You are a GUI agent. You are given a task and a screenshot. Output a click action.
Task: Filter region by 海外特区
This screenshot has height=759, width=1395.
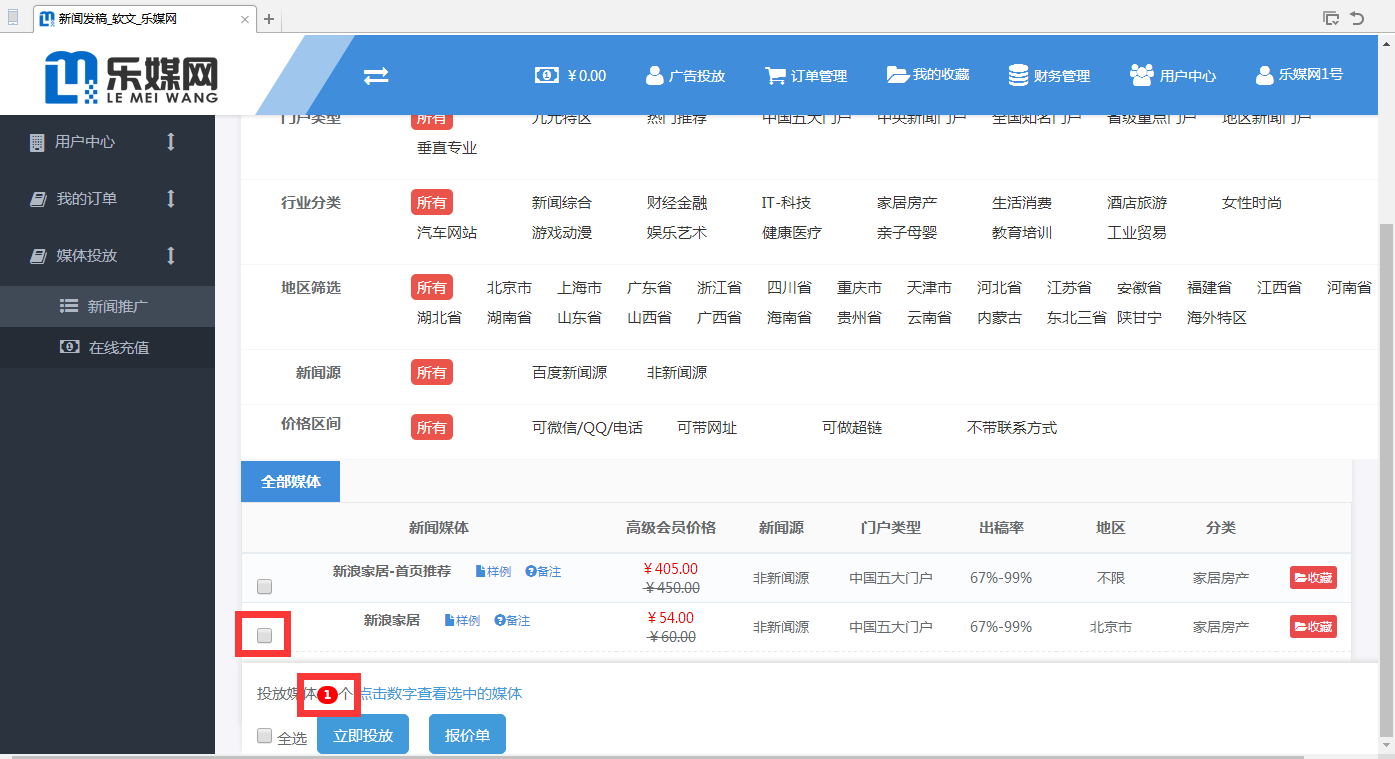point(1217,318)
